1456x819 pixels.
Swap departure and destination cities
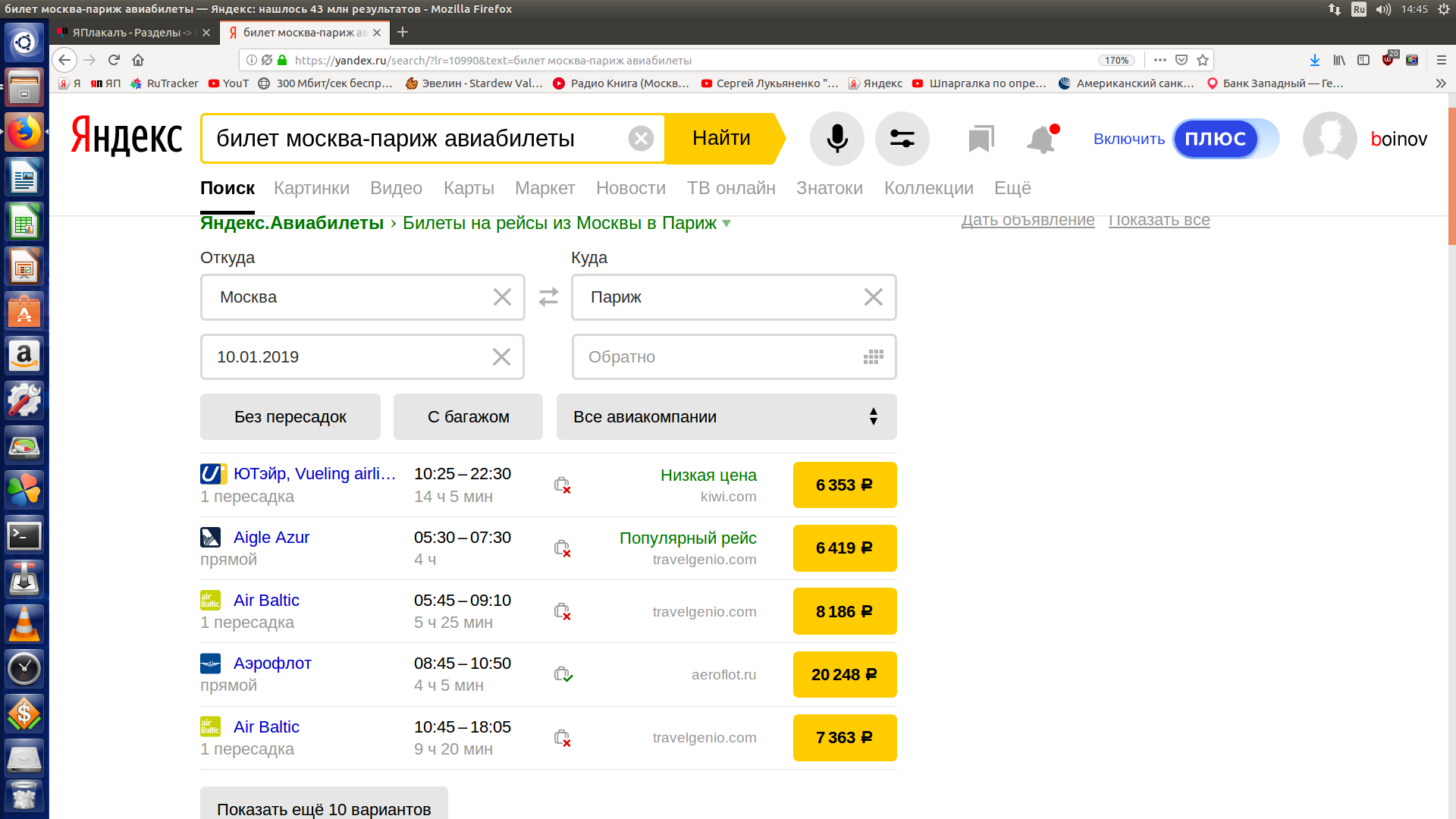pos(548,297)
